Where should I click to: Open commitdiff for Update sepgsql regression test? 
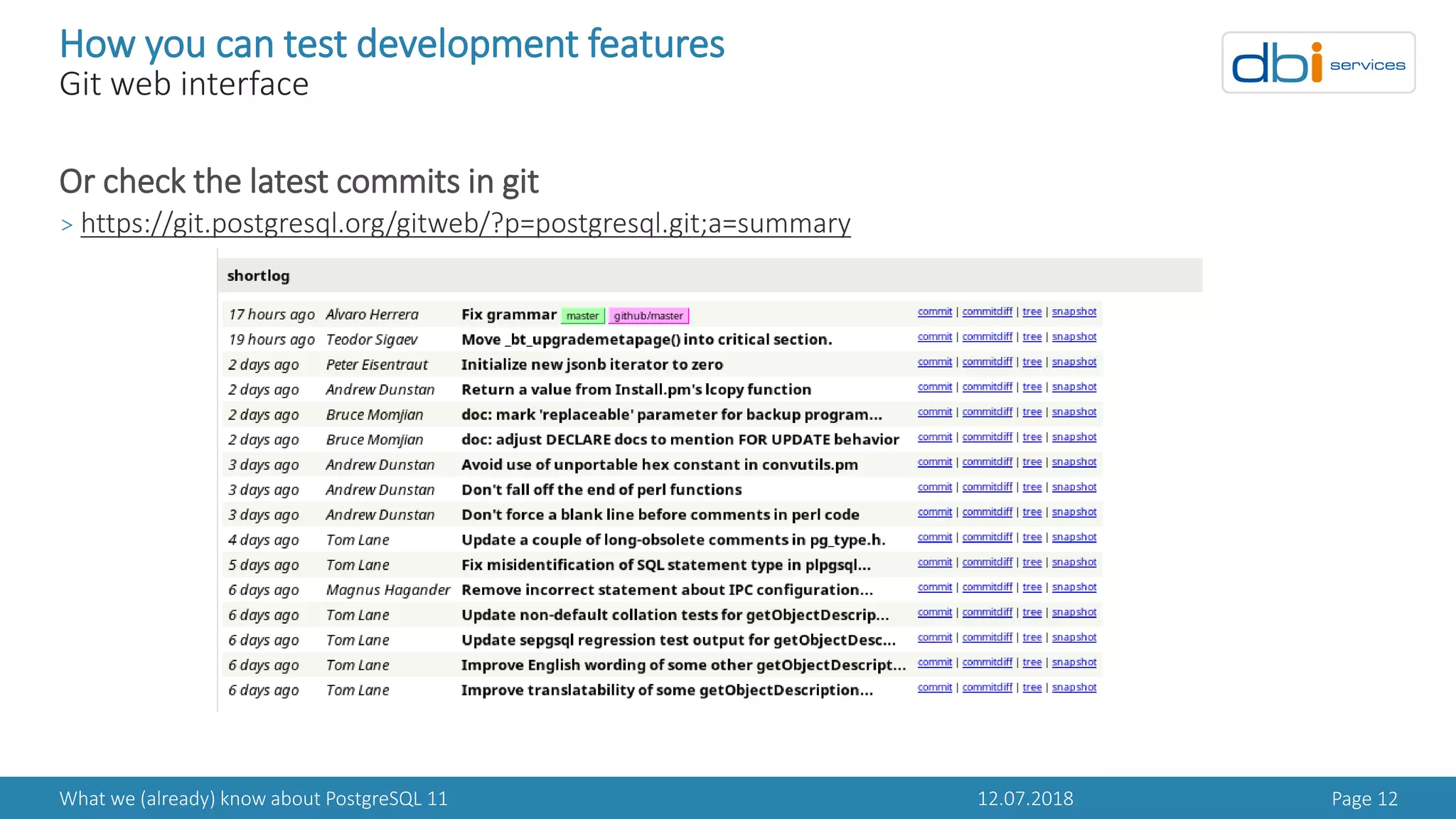(987, 637)
